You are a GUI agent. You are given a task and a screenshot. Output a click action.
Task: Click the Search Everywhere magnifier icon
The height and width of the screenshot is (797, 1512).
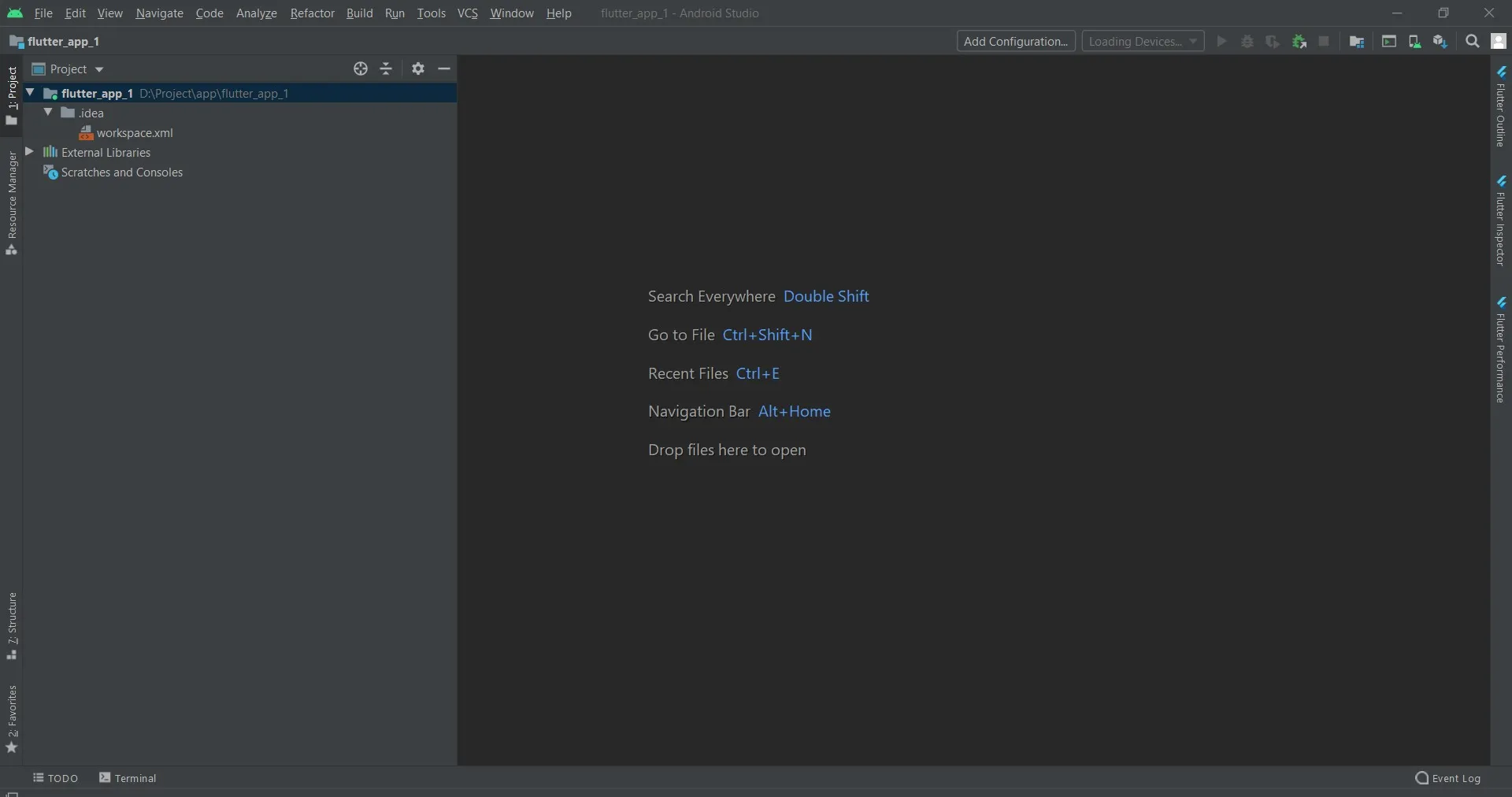click(1472, 42)
